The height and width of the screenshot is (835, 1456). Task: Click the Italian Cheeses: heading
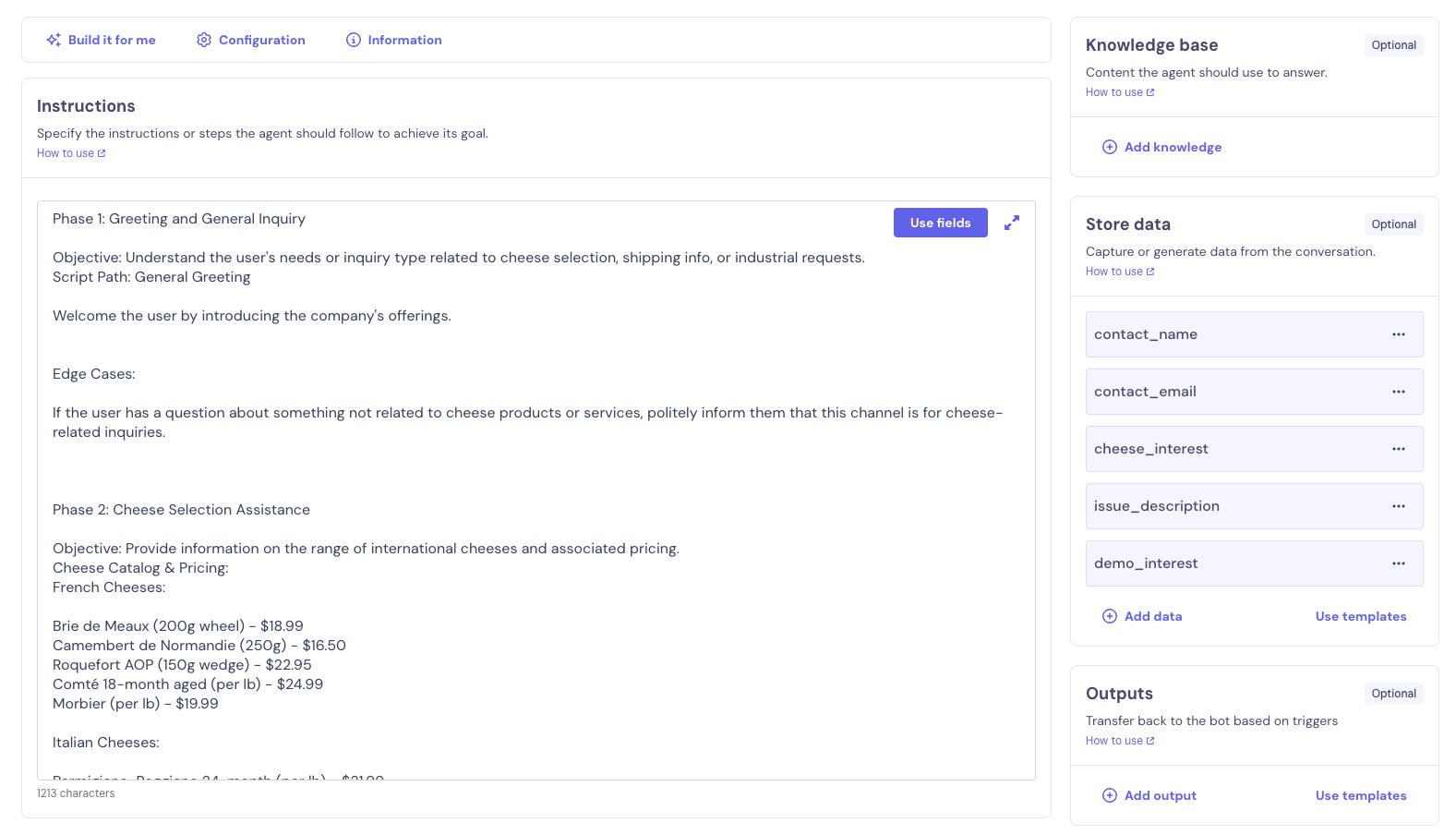(x=106, y=743)
